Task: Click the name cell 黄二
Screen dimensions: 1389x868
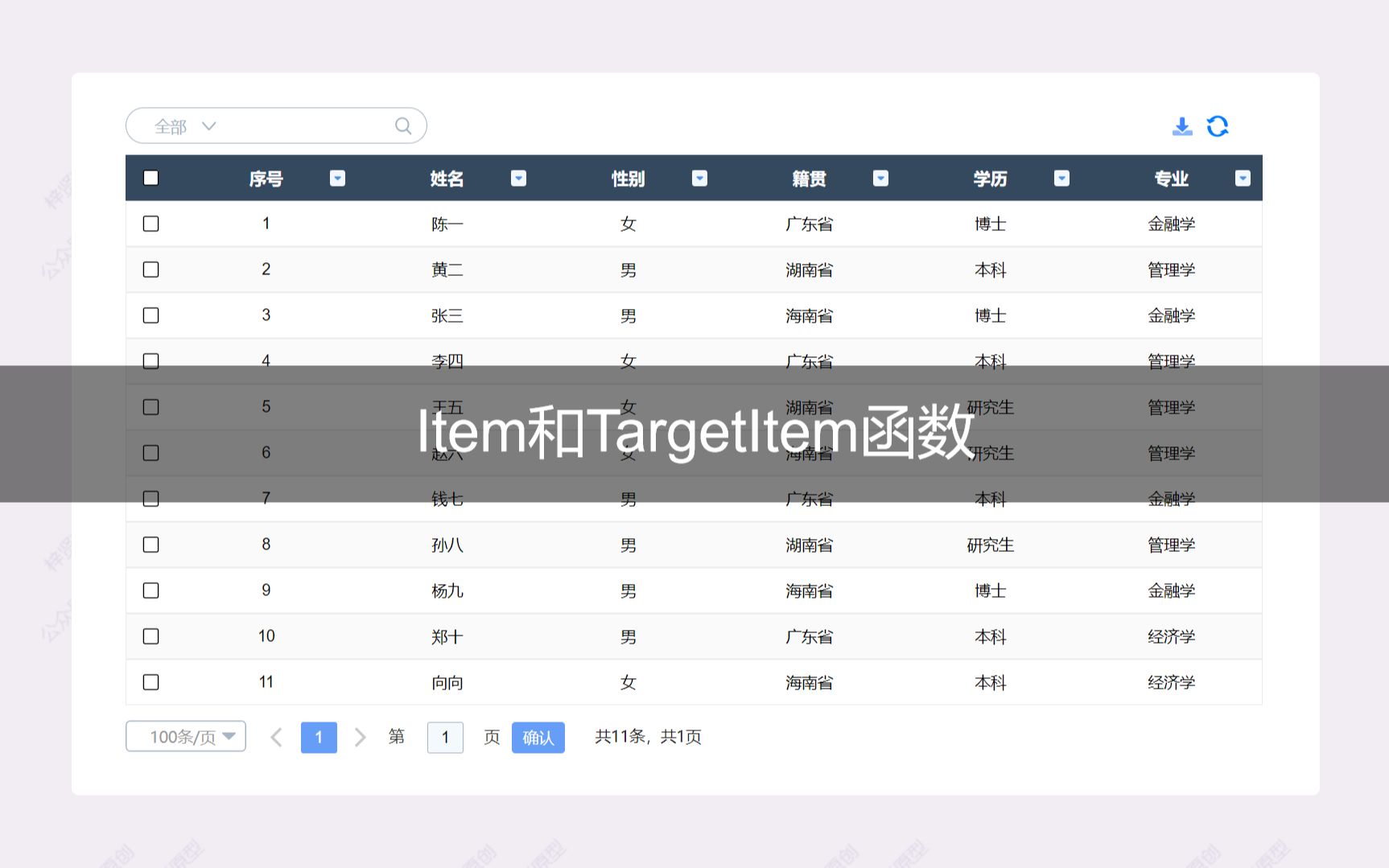Action: click(x=447, y=270)
